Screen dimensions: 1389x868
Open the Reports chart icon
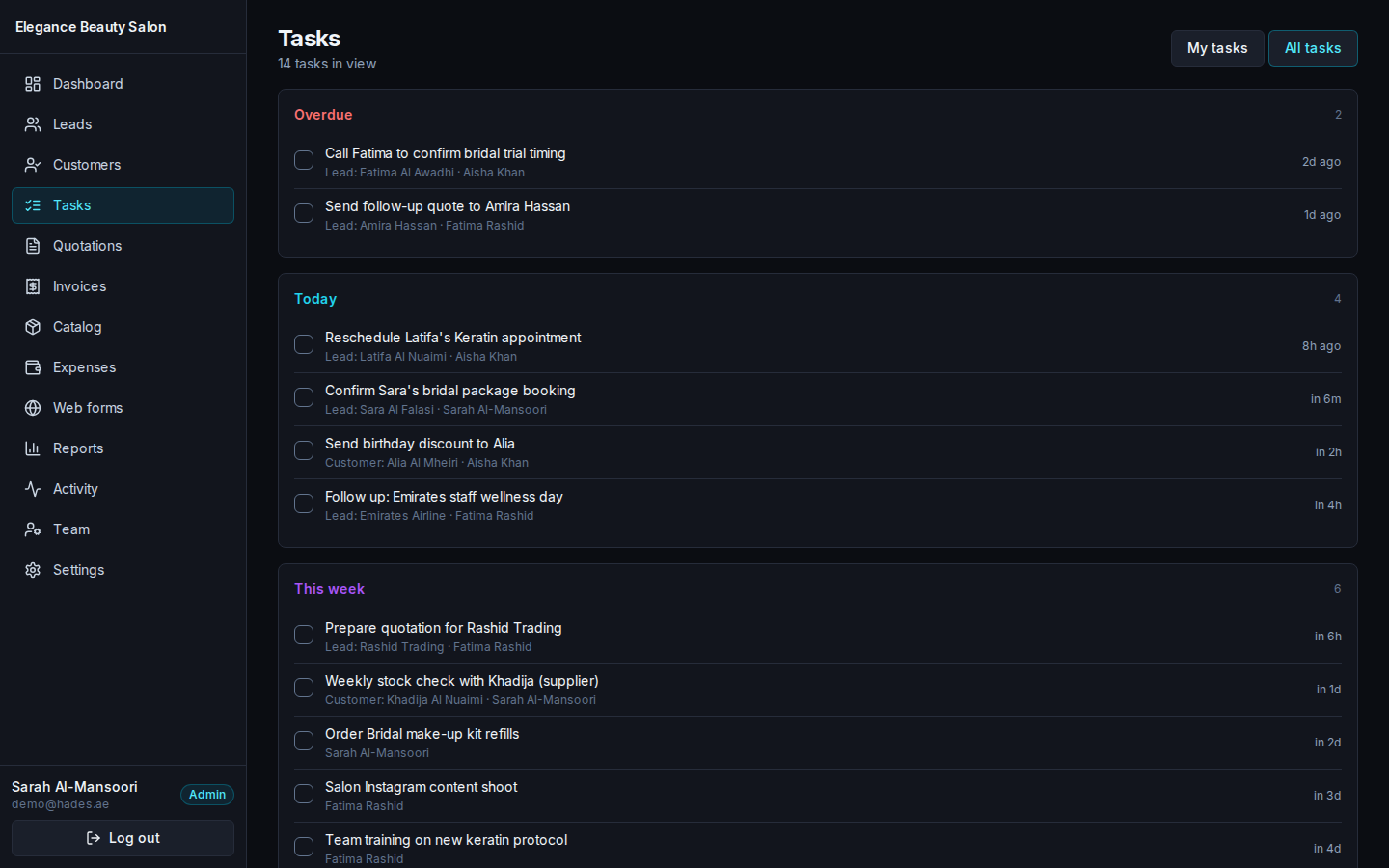(33, 448)
